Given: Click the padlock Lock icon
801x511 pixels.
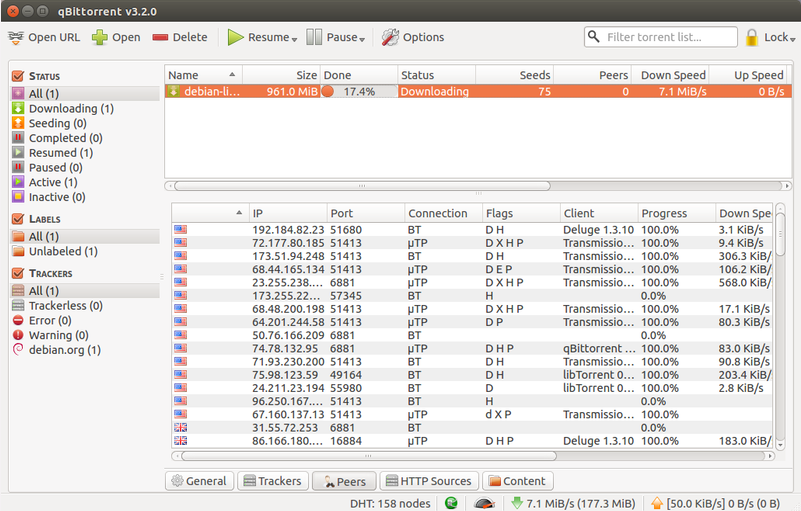Looking at the screenshot, I should tap(751, 37).
